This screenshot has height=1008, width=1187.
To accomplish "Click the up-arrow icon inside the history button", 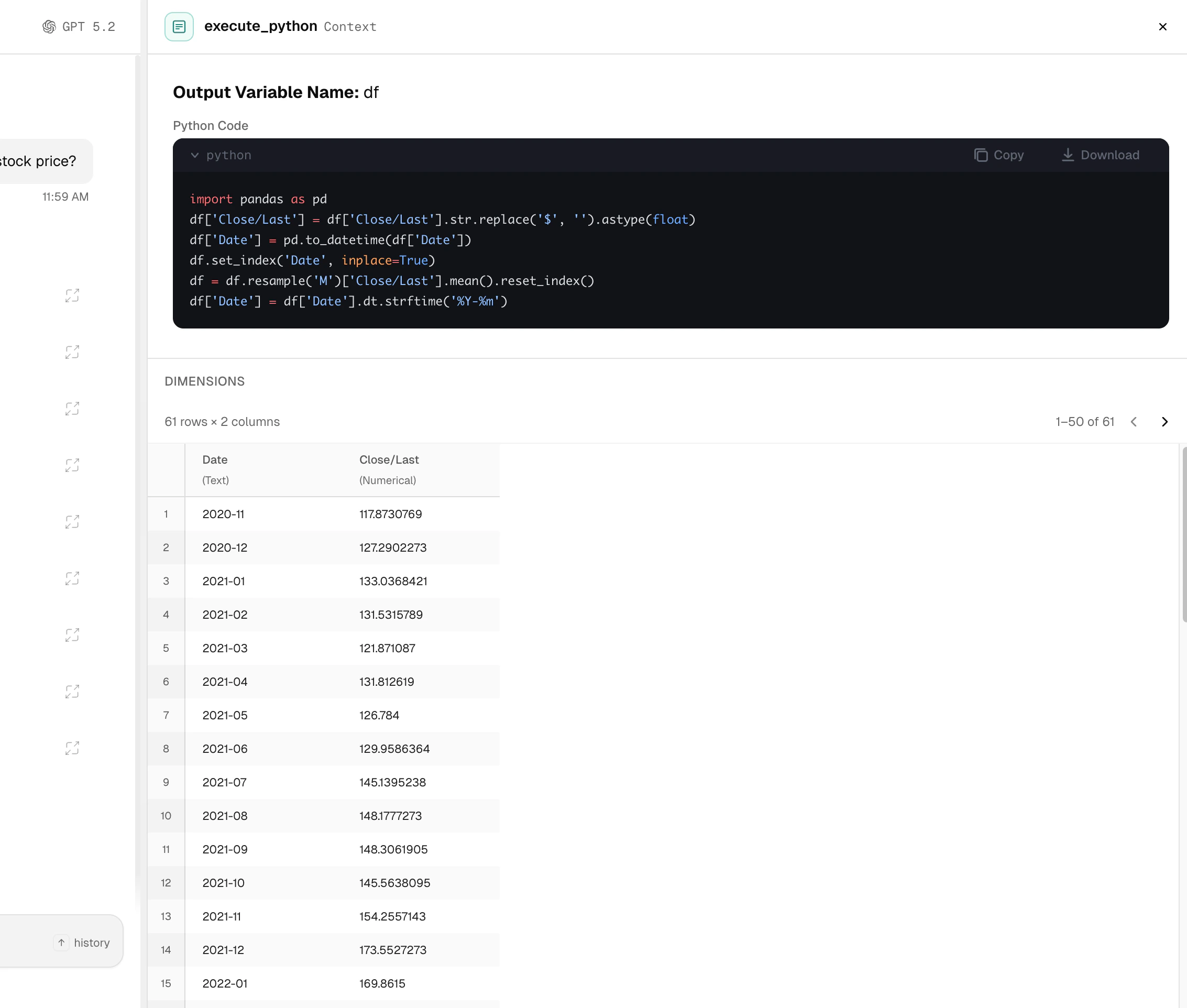I will click(62, 941).
